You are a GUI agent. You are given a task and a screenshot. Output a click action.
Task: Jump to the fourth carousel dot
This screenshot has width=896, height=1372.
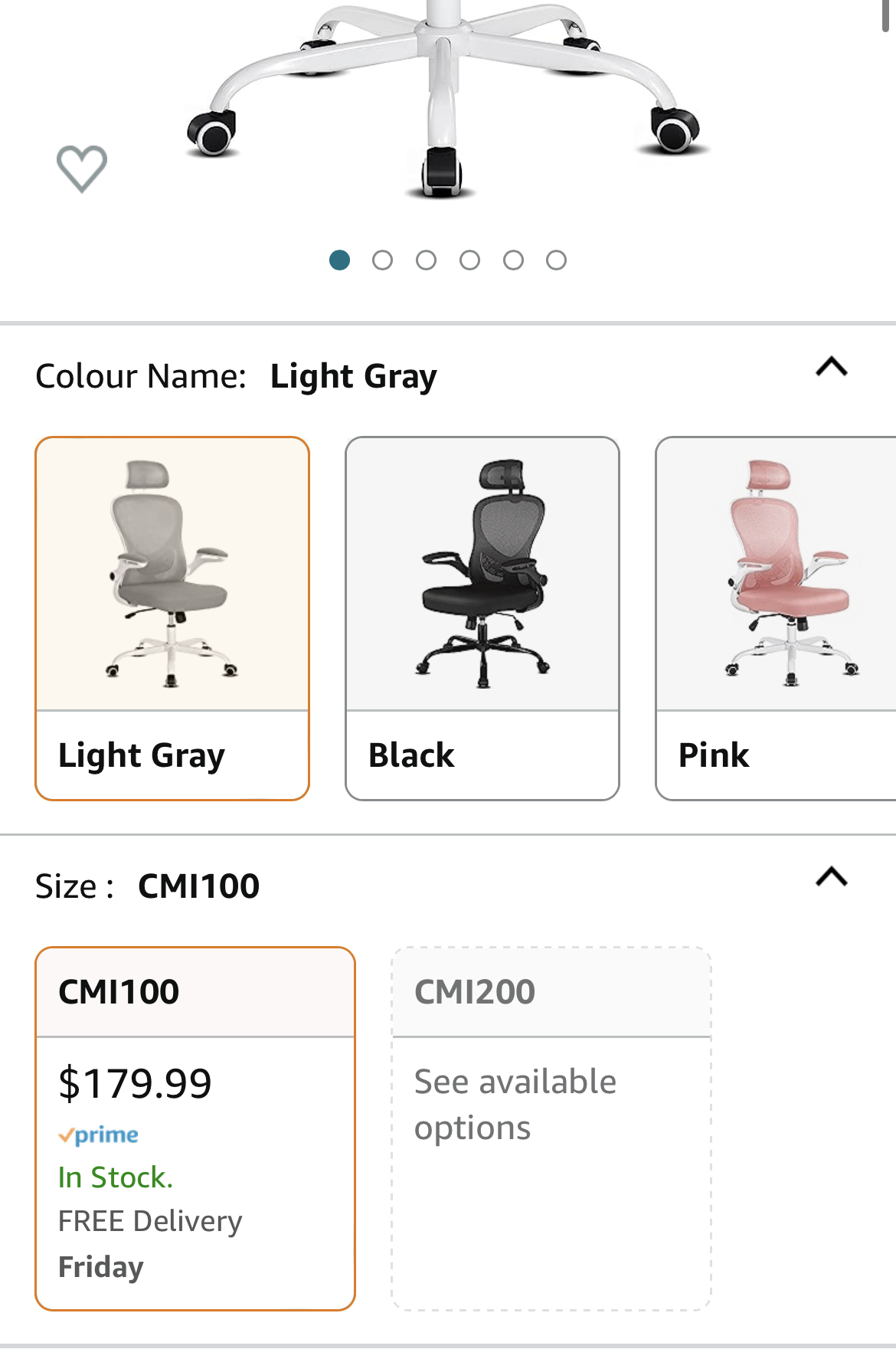pyautogui.click(x=469, y=260)
